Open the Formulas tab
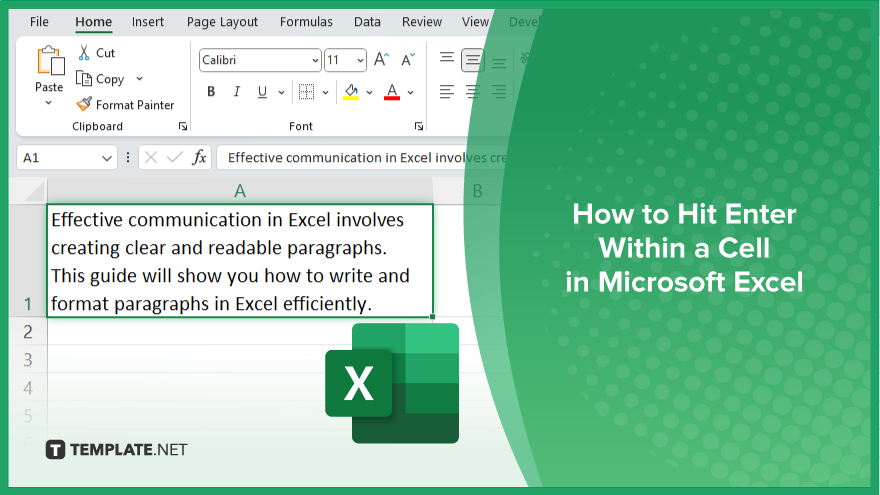The height and width of the screenshot is (495, 880). point(306,22)
